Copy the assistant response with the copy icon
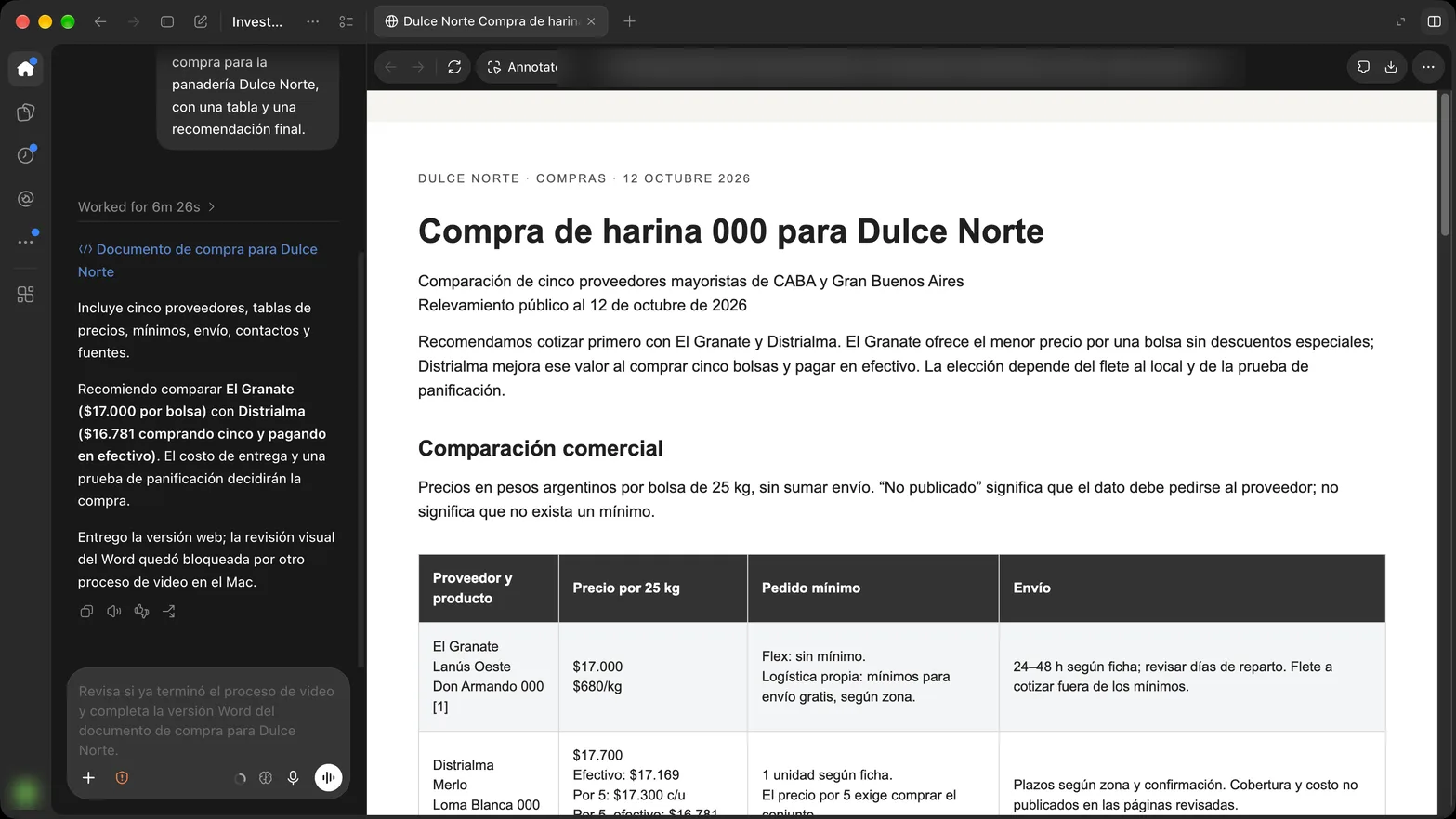This screenshot has height=819, width=1456. [x=86, y=612]
